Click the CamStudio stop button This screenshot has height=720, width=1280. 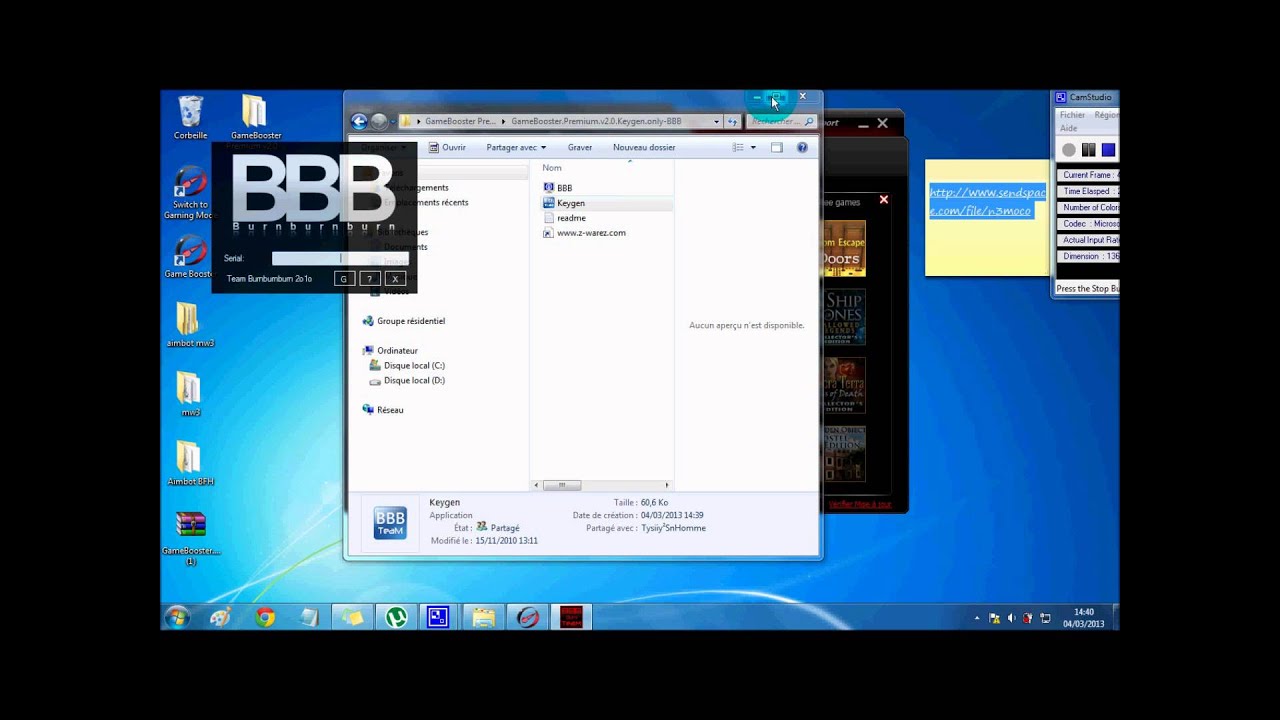tap(1108, 150)
